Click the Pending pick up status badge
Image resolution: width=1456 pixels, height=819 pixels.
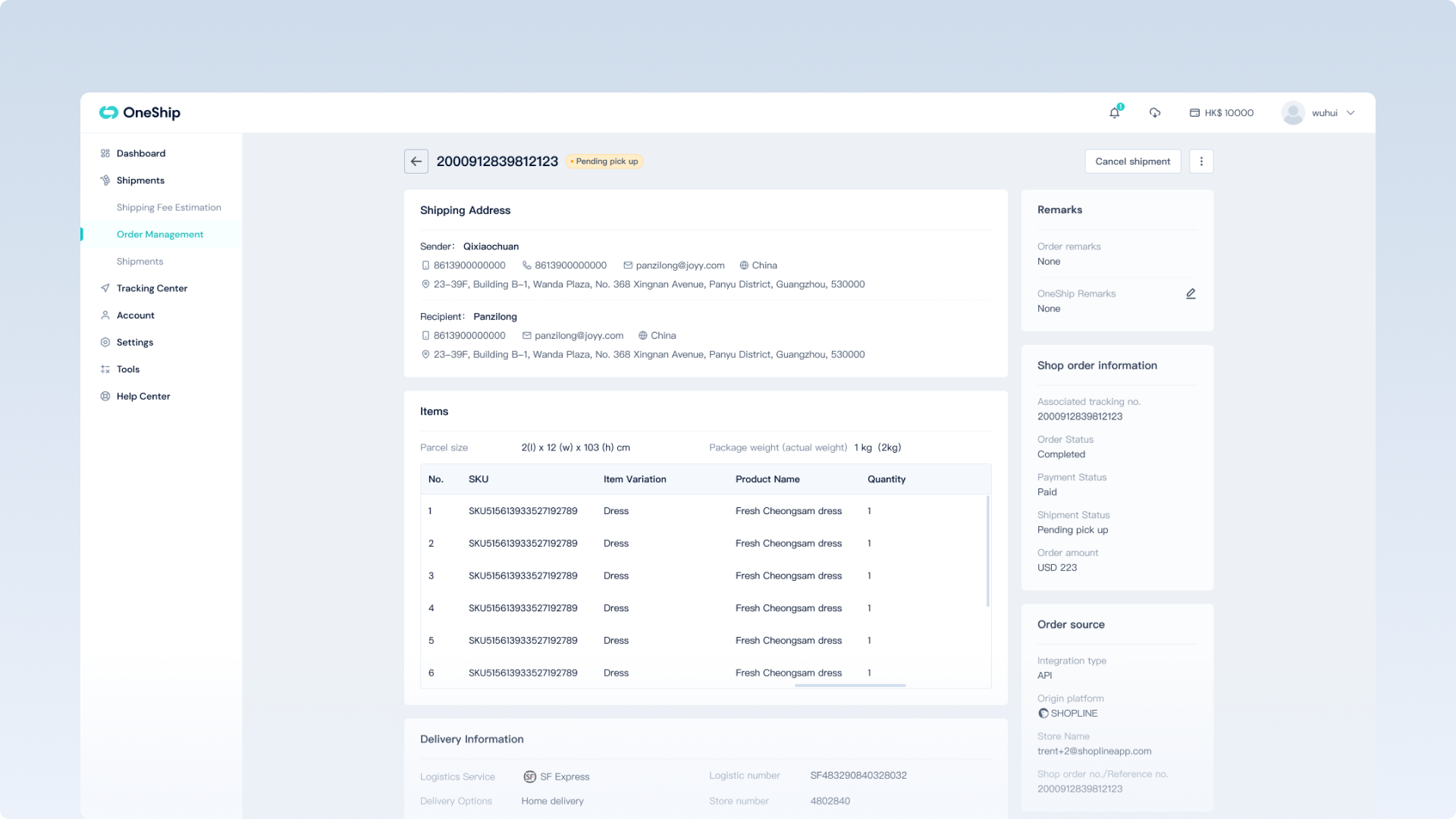click(x=604, y=162)
